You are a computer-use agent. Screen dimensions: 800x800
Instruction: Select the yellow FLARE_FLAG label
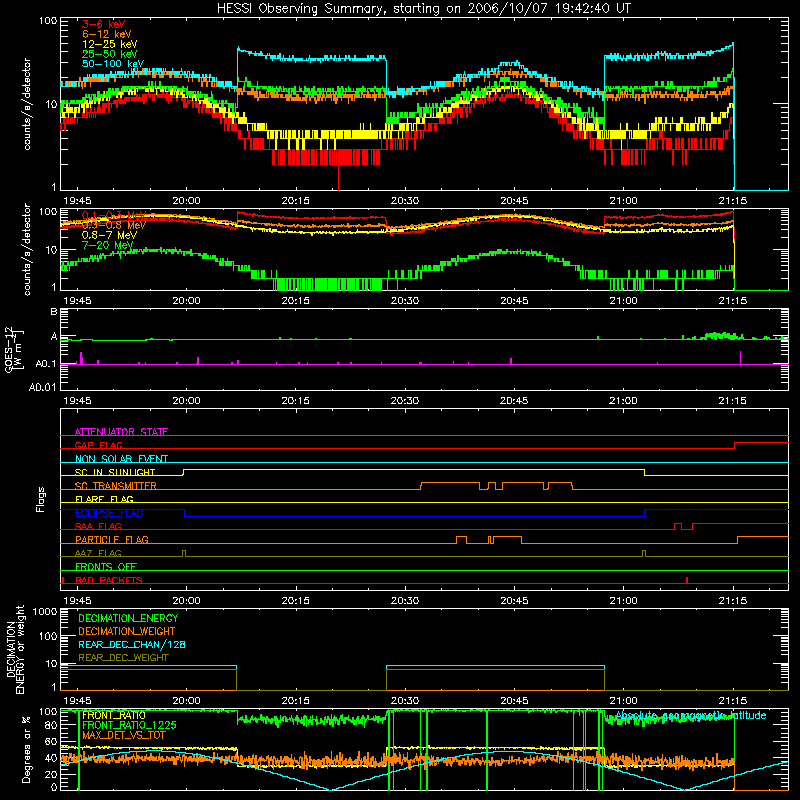pyautogui.click(x=104, y=499)
